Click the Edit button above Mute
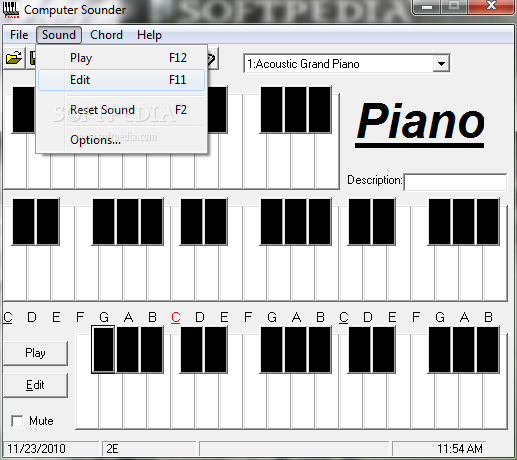Viewport: 517px width, 460px height. point(35,385)
